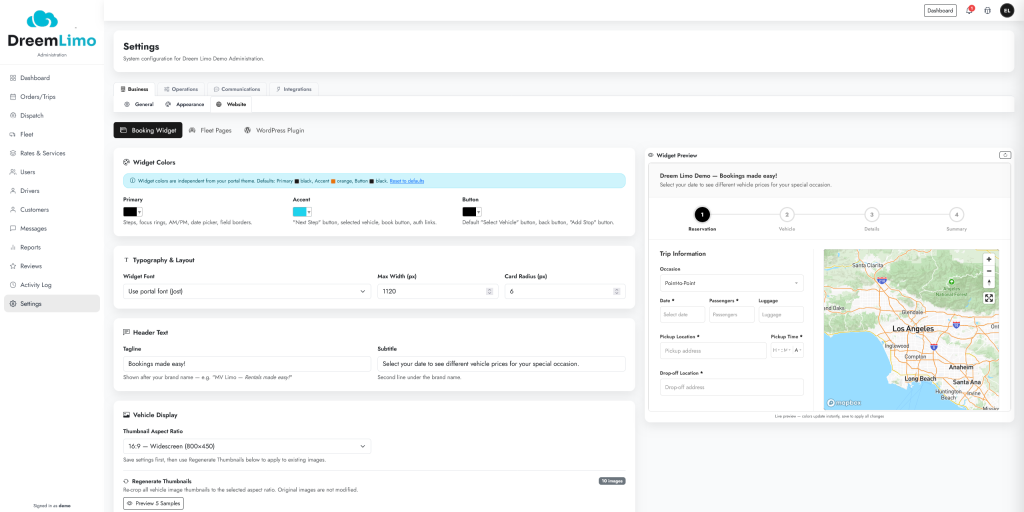Image resolution: width=1024 pixels, height=512 pixels.
Task: Select the WordPress Plugin section
Action: (x=274, y=131)
